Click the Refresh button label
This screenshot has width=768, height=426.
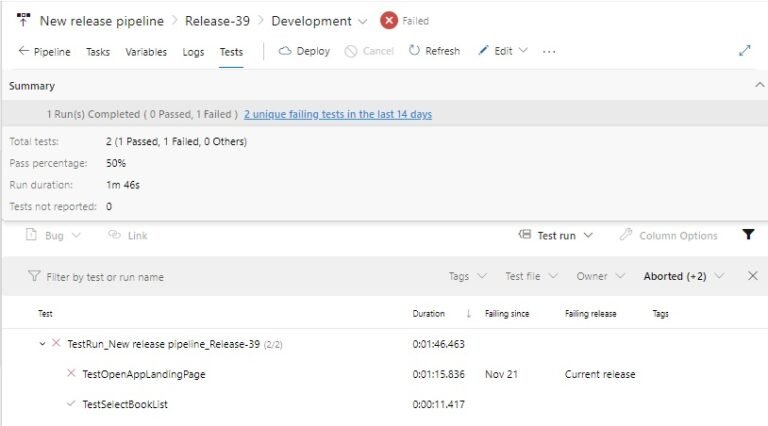click(x=442, y=51)
